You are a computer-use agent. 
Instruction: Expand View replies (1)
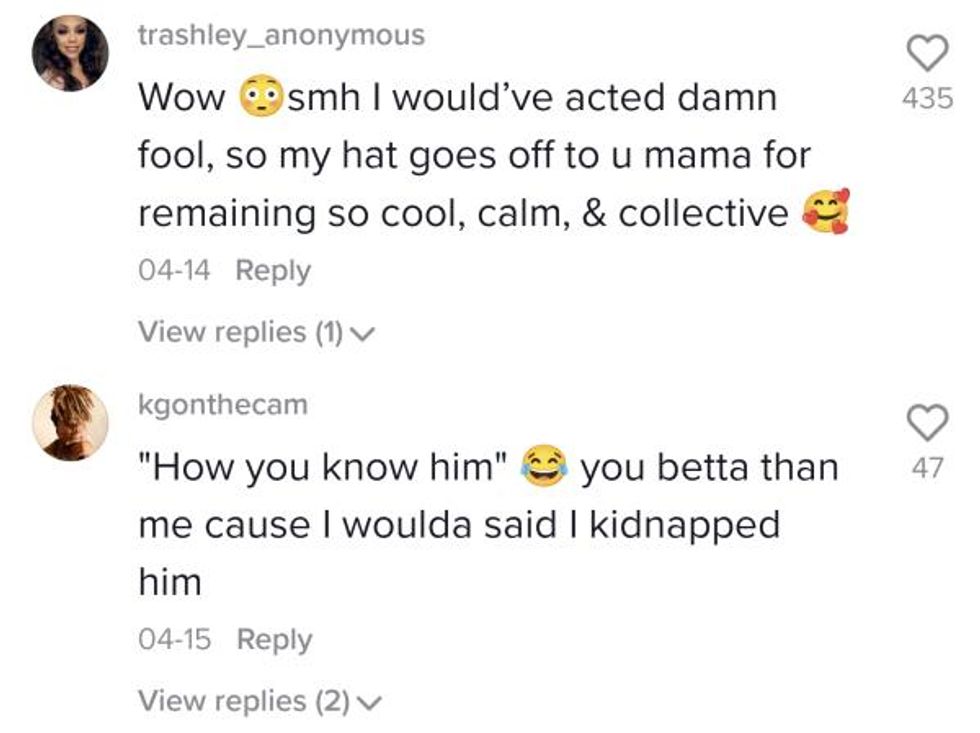(x=238, y=331)
